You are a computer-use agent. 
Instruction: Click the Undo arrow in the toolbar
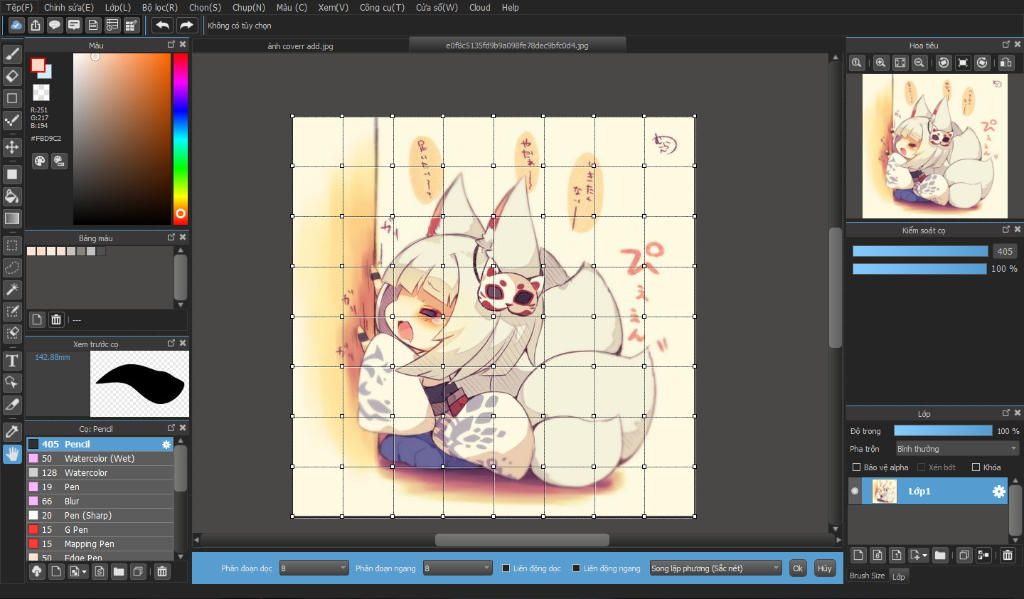click(162, 25)
